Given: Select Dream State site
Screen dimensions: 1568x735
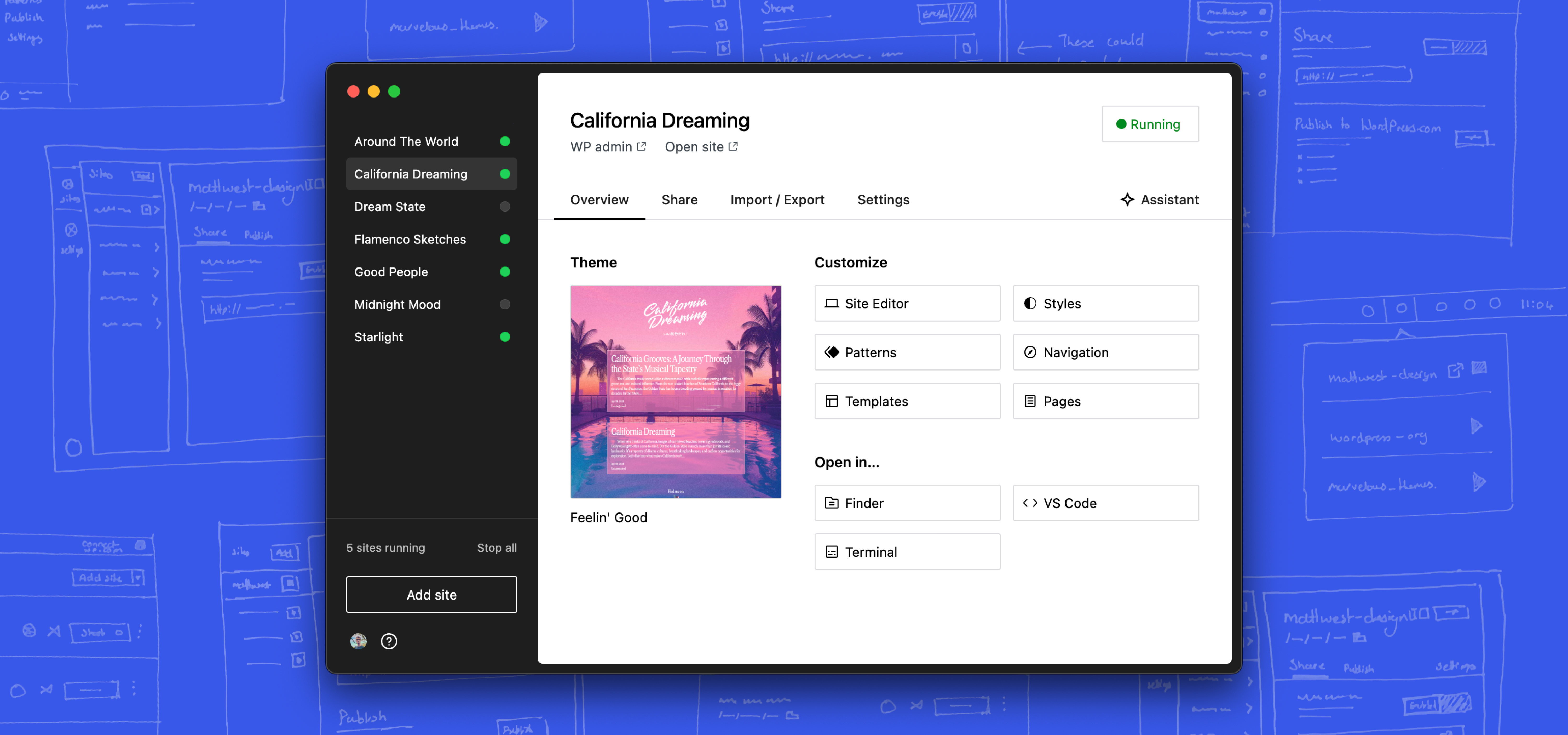Looking at the screenshot, I should tap(431, 207).
